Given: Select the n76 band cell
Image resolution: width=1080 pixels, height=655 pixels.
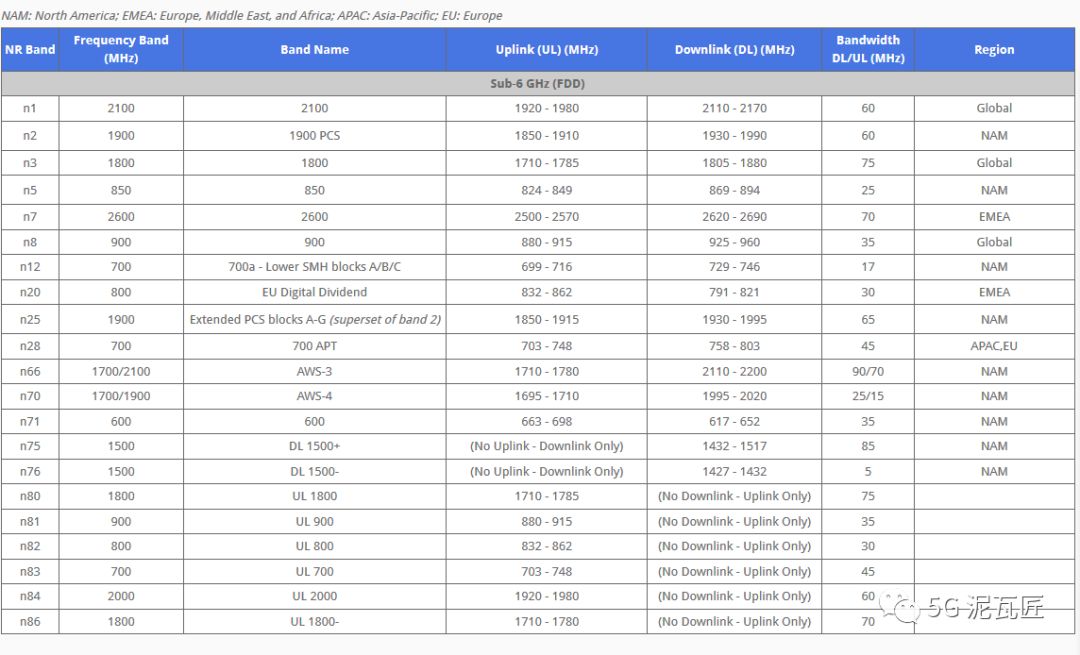Looking at the screenshot, I should 30,472.
